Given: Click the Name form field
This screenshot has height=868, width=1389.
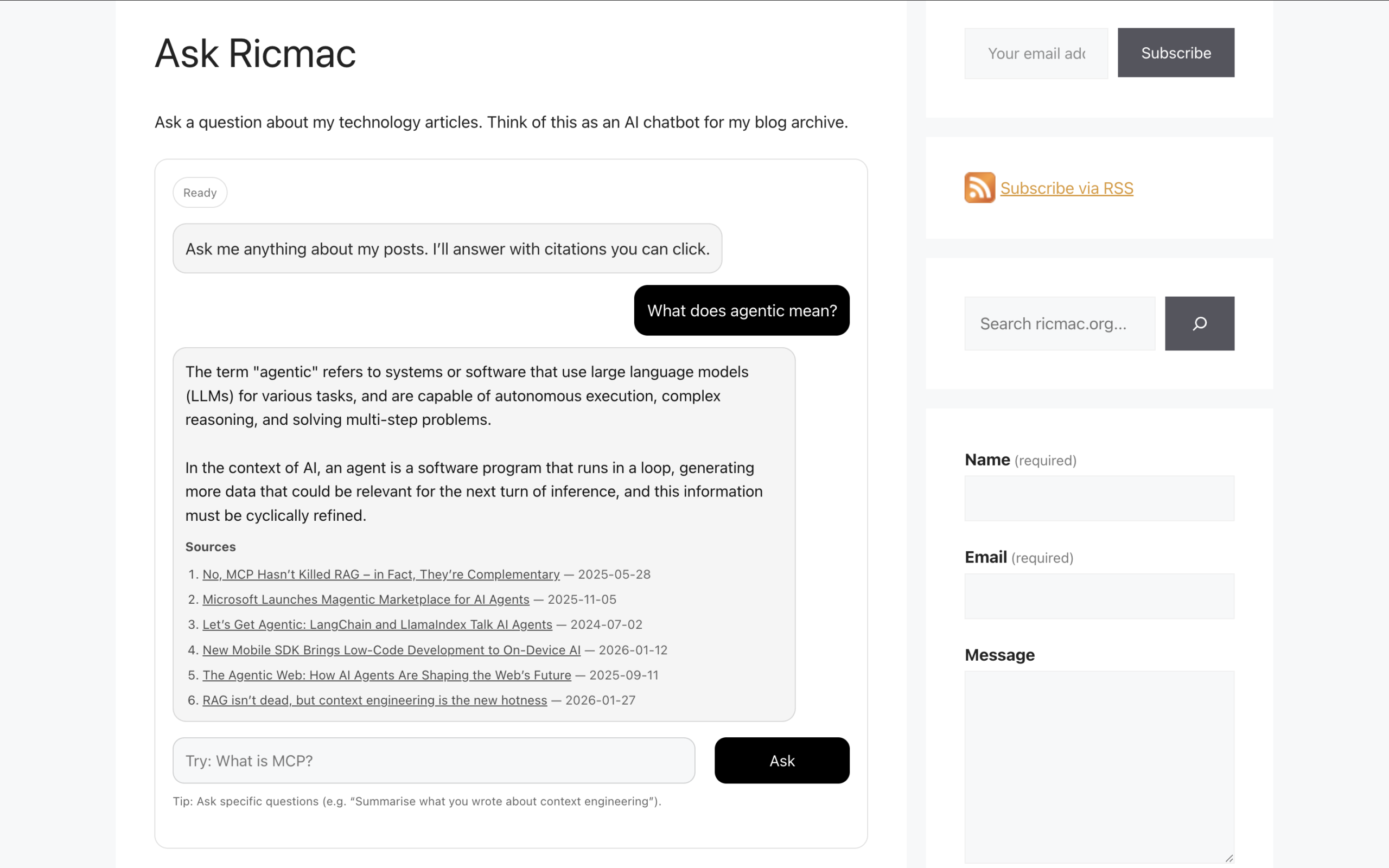Looking at the screenshot, I should click(x=1099, y=497).
